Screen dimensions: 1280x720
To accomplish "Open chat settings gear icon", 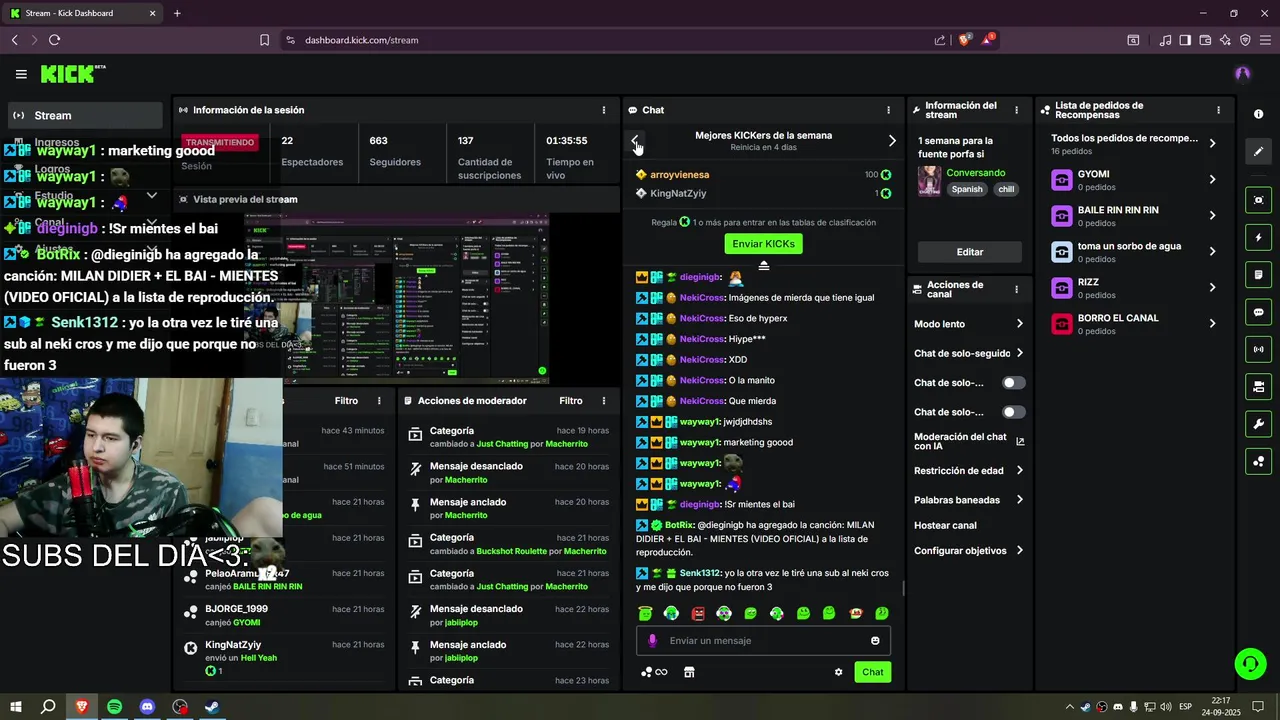I will pos(838,672).
